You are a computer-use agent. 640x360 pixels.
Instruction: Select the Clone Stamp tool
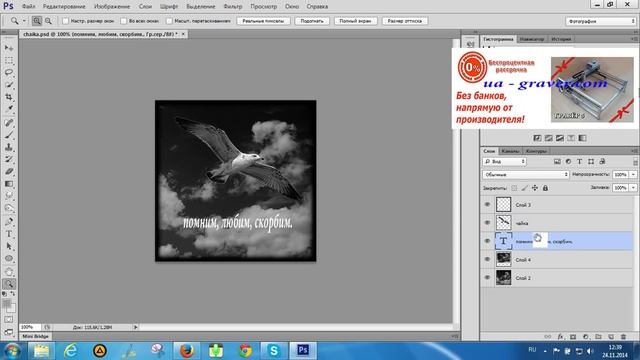9,147
